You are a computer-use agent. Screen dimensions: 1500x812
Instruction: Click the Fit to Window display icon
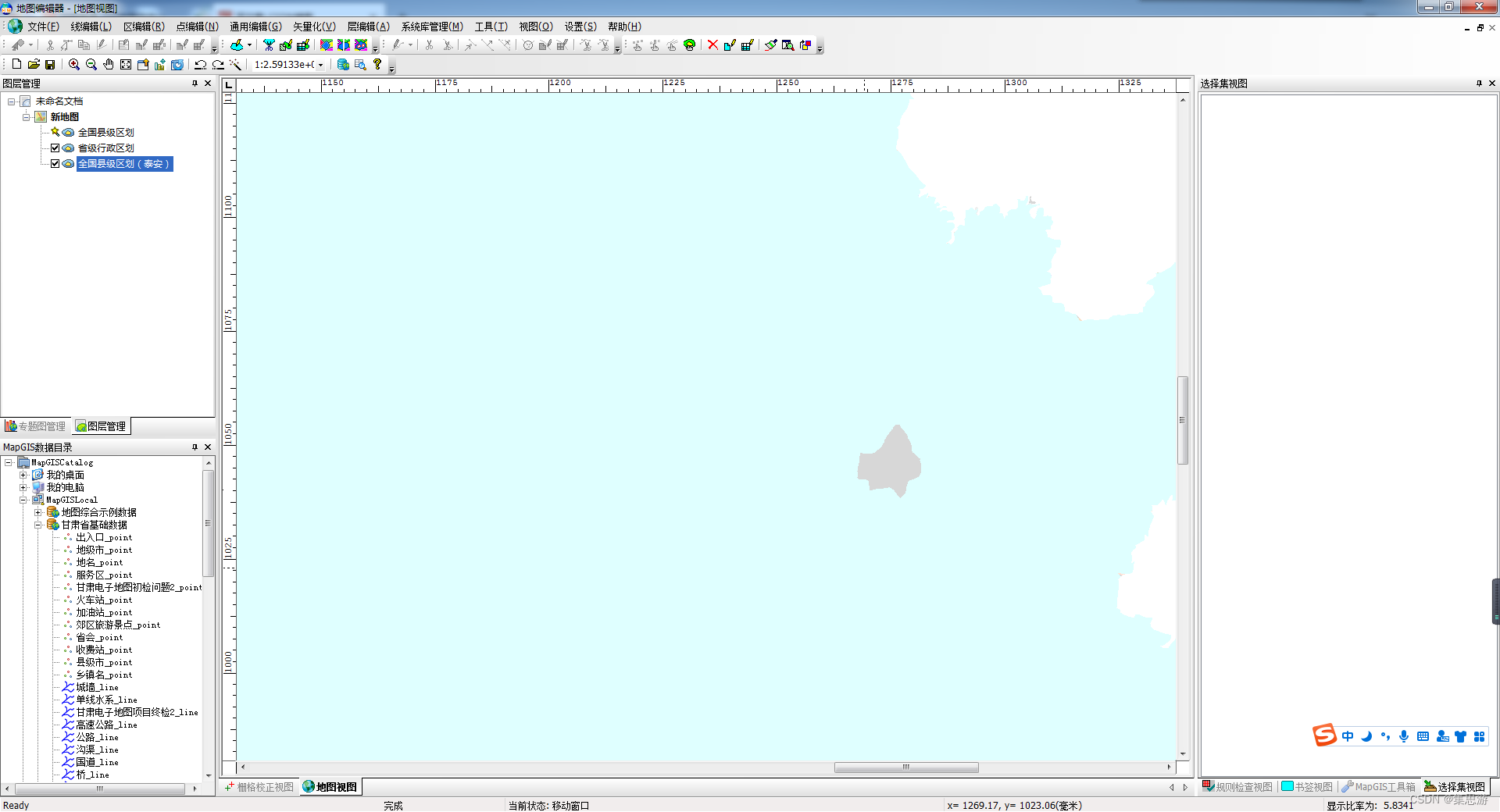tap(125, 65)
